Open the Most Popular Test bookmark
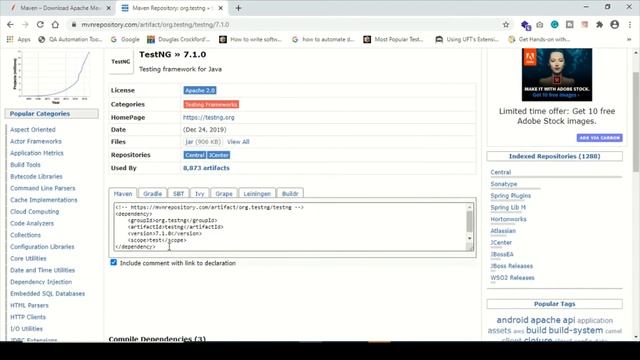 (x=393, y=39)
